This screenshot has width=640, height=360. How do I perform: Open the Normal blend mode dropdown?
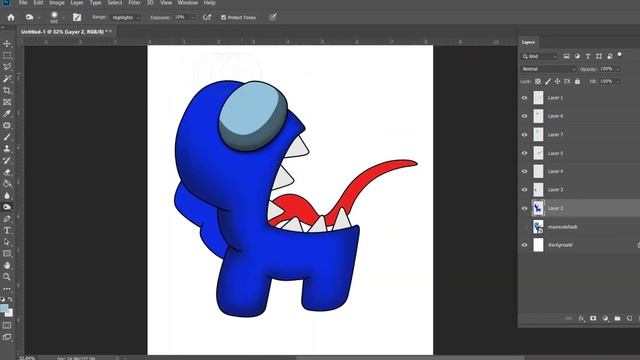549,69
